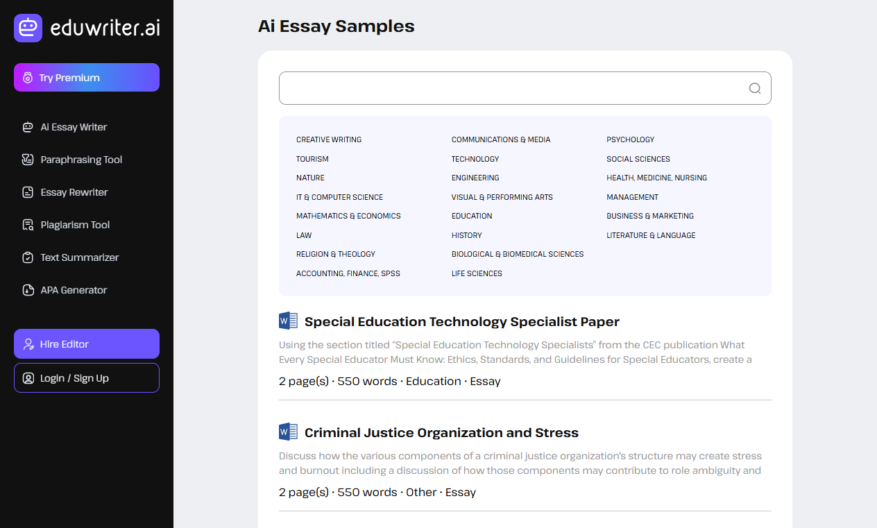Select Business & Marketing category
Viewport: 877px width, 528px height.
pyautogui.click(x=650, y=216)
